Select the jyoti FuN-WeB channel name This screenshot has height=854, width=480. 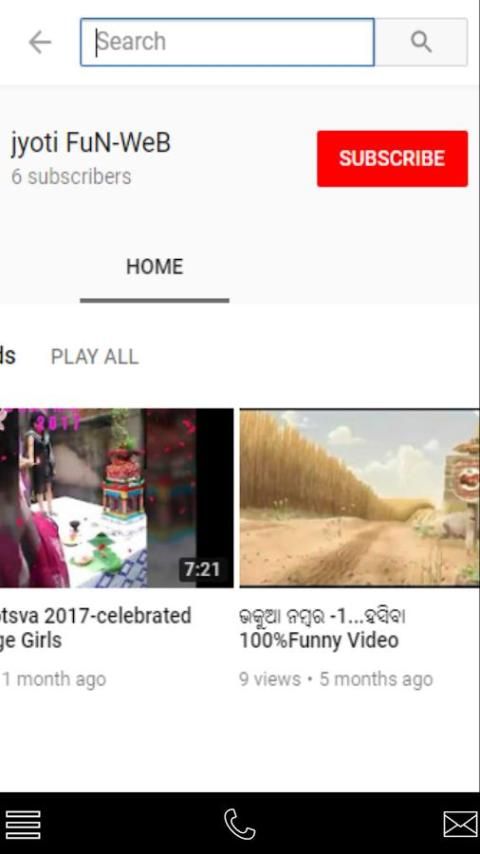91,143
